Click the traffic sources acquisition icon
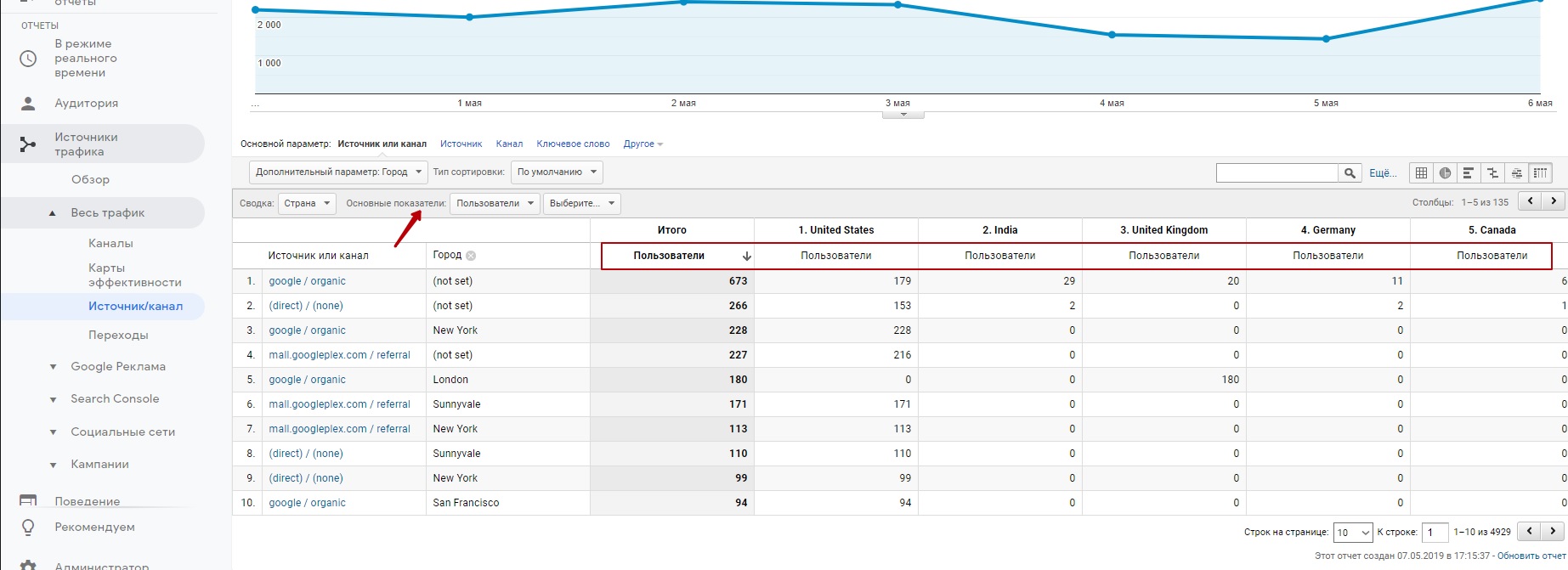This screenshot has height=570, width=1568. point(28,144)
